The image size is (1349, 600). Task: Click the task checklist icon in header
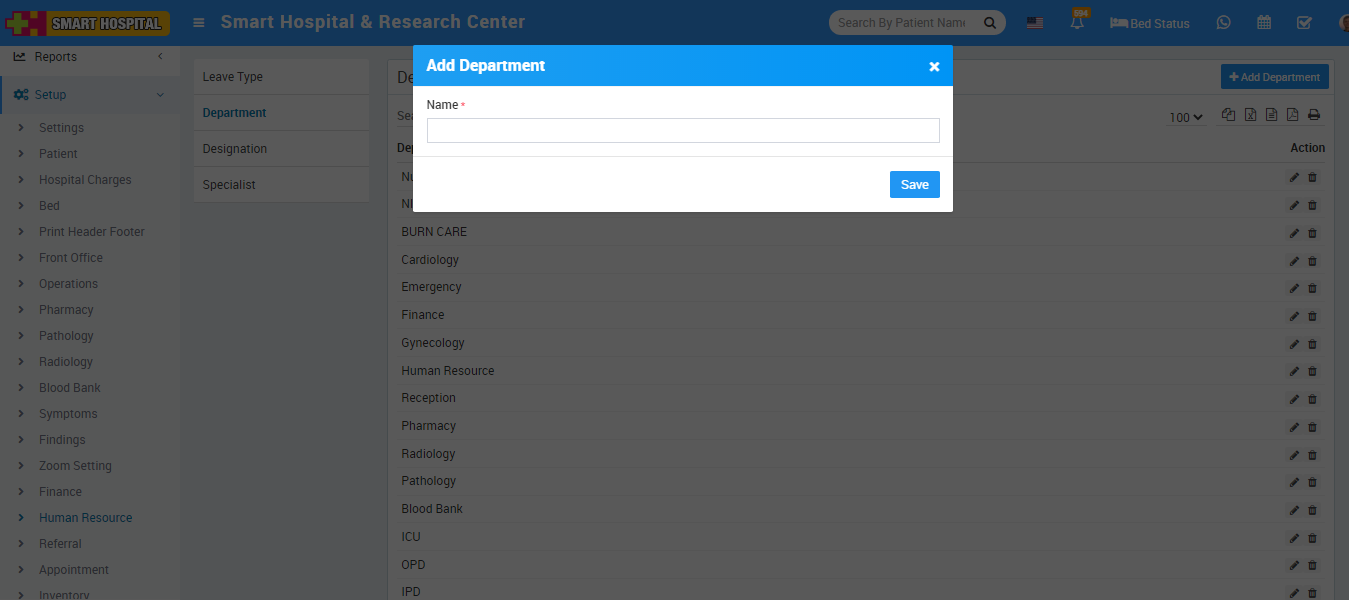(x=1304, y=23)
